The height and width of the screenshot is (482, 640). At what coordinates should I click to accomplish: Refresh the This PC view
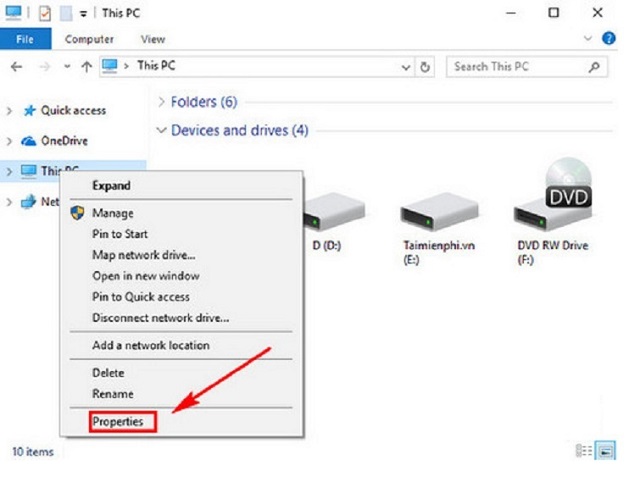click(x=425, y=67)
